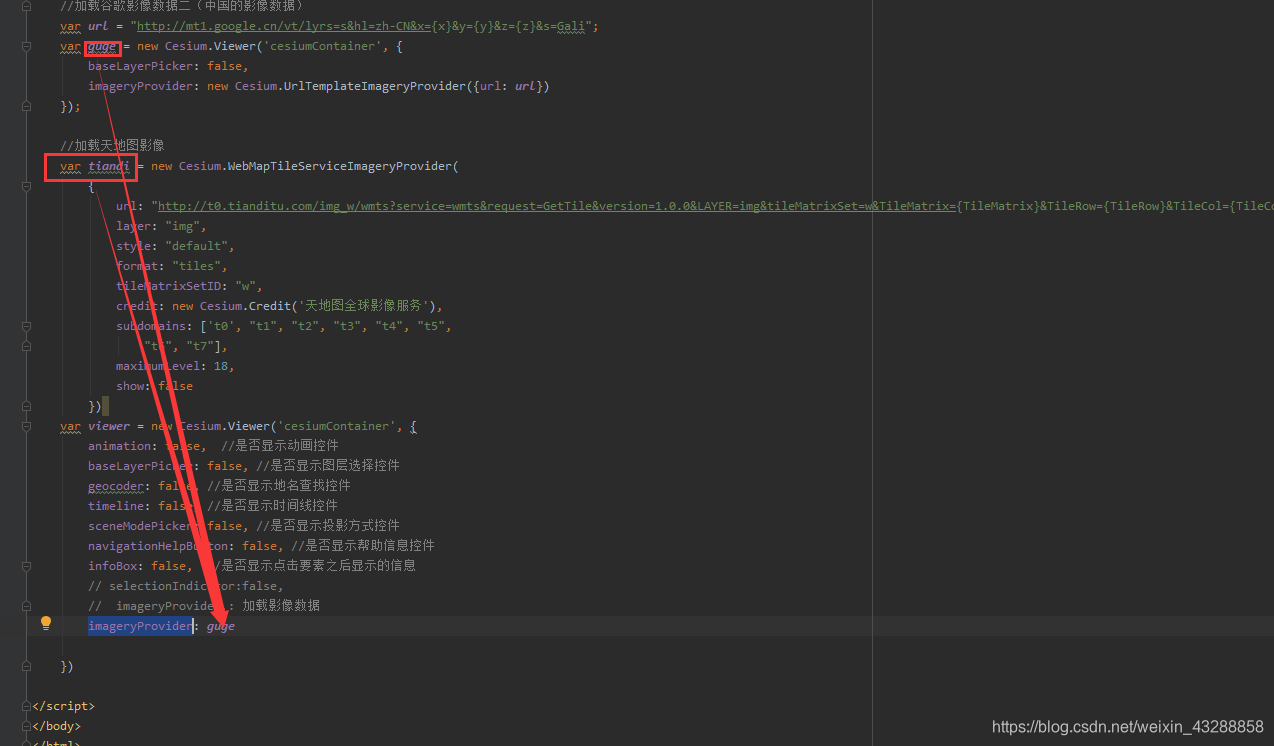Click the 'infoBox' property key
This screenshot has height=746, width=1274.
point(112,566)
